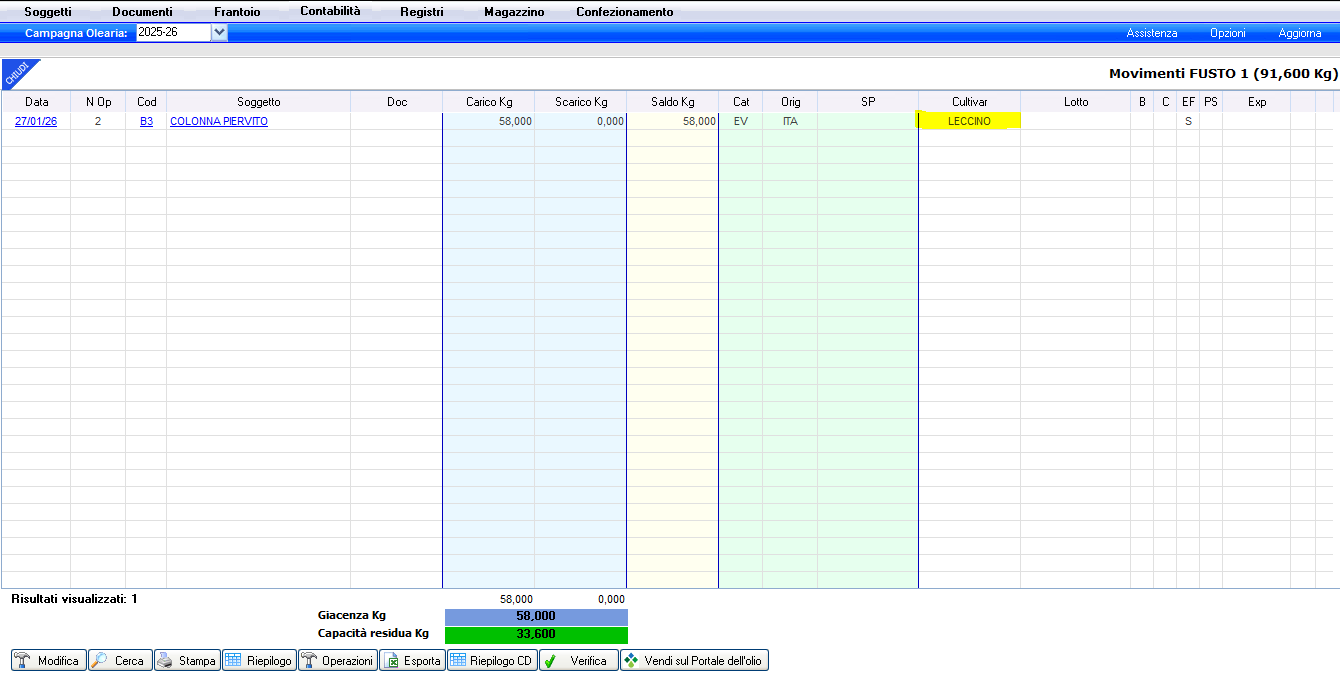Viewport: 1340px width, 677px height.
Task: Open the Cerca search button
Action: (x=120, y=661)
